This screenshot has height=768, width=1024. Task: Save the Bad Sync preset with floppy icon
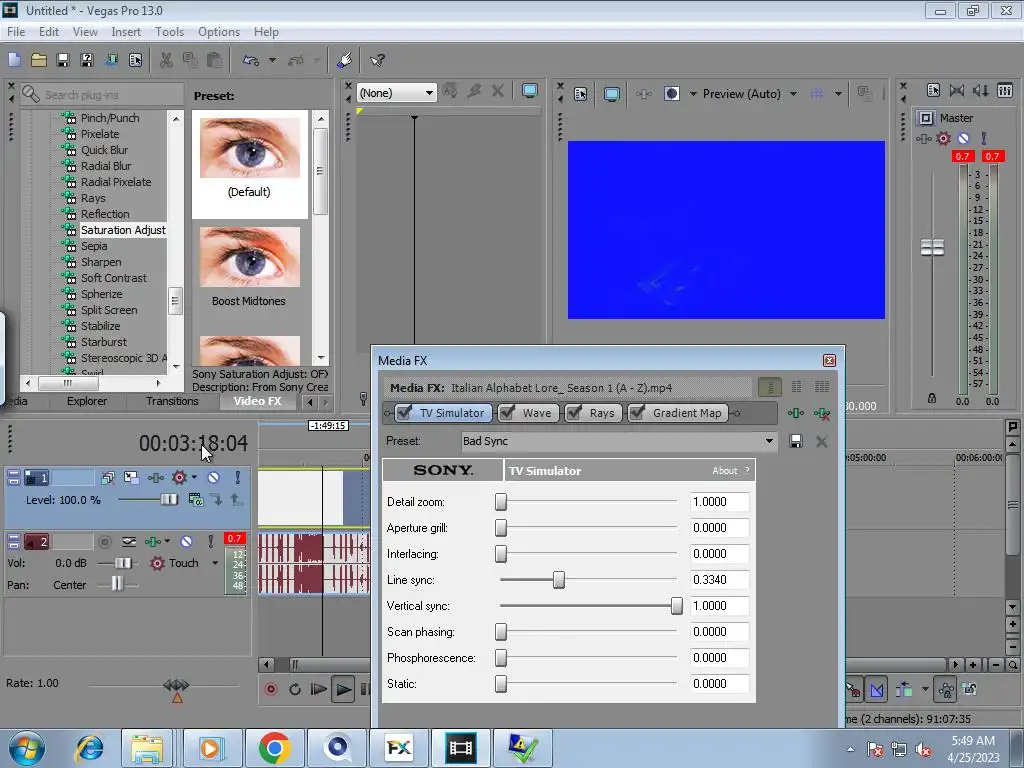coord(795,441)
